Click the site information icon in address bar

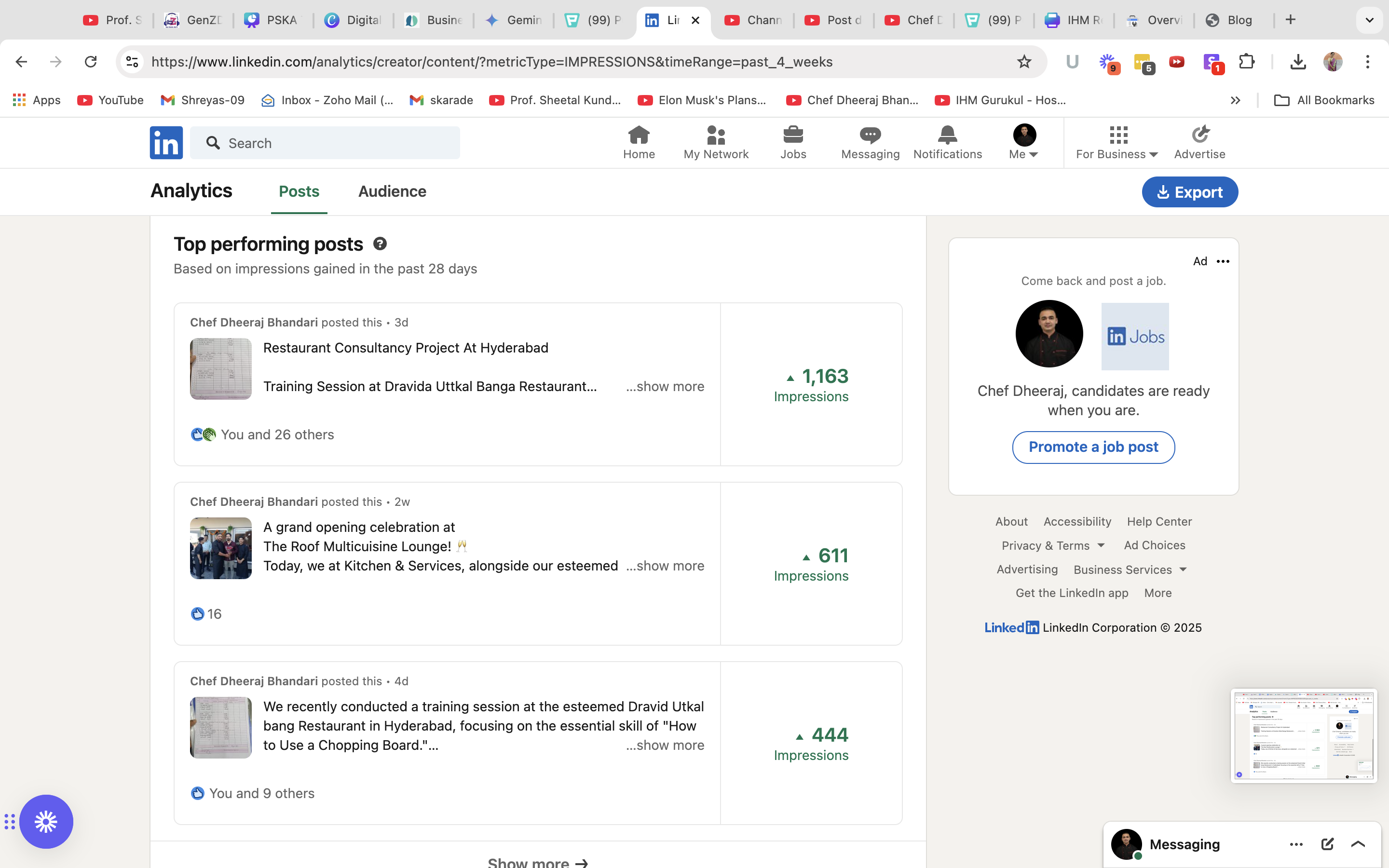tap(133, 61)
